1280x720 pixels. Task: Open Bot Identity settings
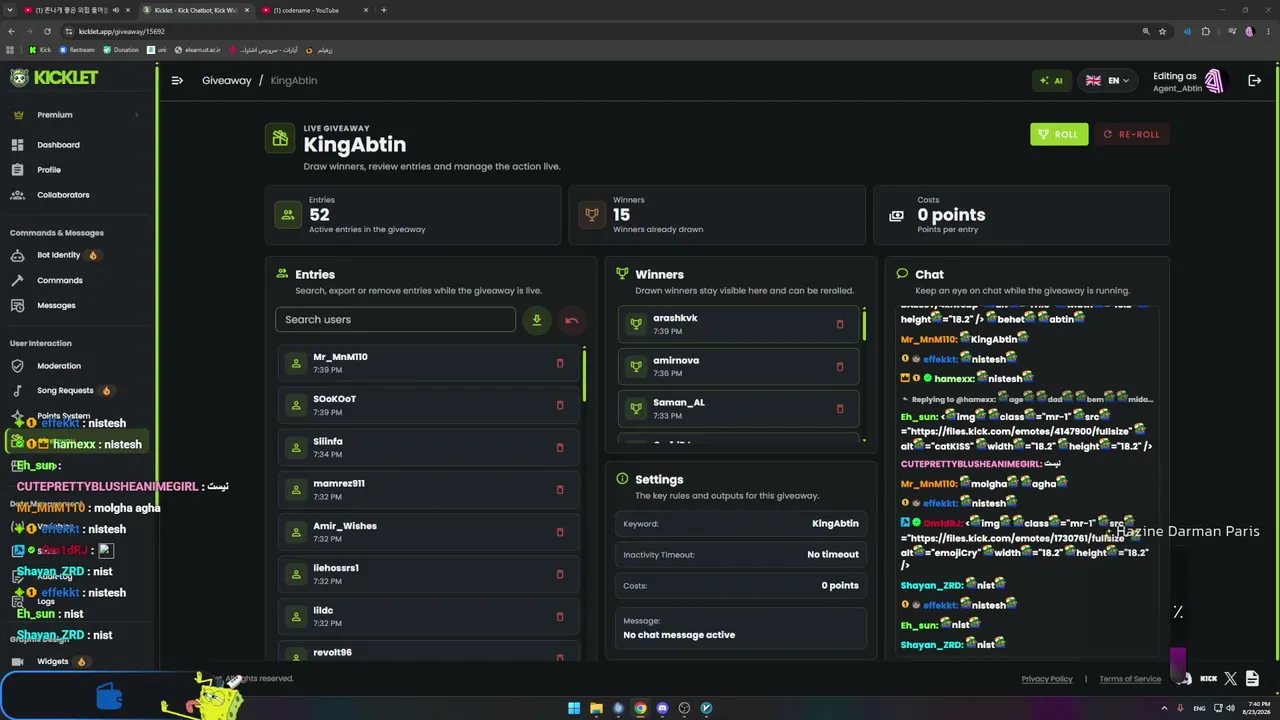point(76,255)
